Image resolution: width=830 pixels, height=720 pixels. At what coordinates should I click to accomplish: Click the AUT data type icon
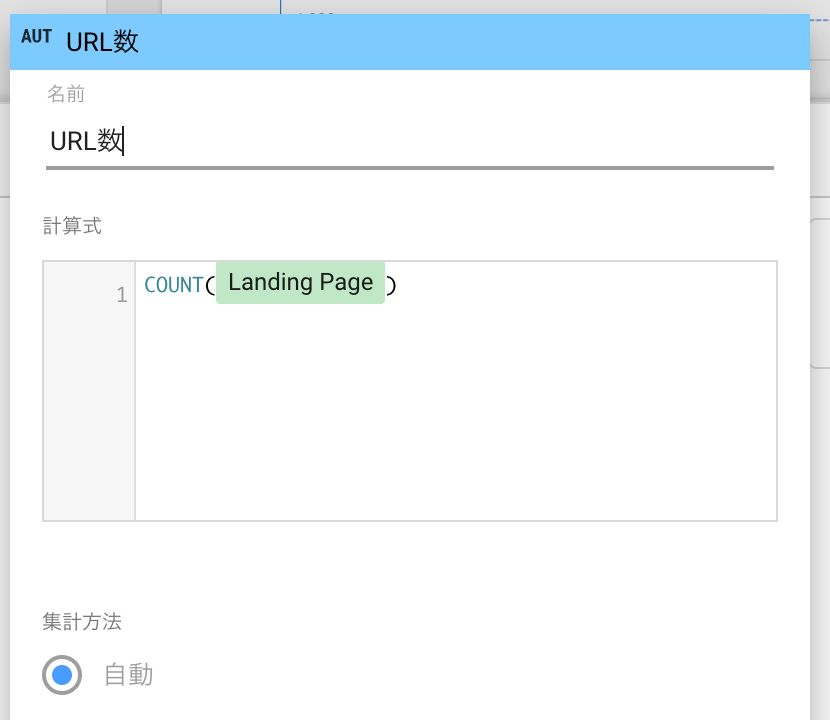(36, 38)
